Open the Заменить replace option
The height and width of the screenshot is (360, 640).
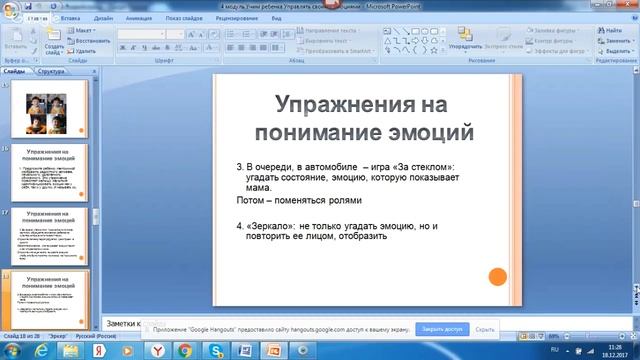tap(616, 41)
